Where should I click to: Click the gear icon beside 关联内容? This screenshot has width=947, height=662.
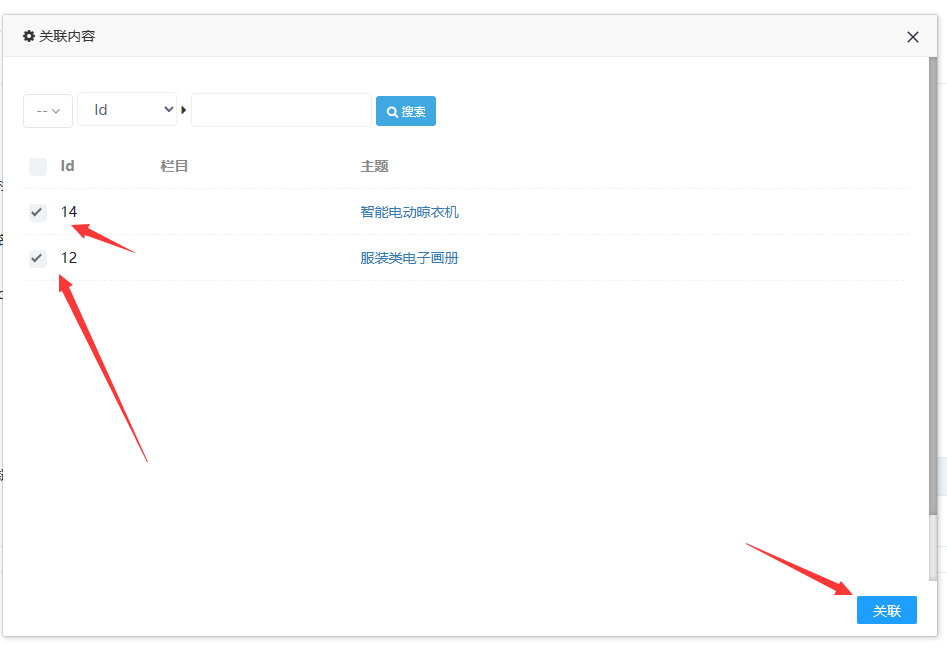[28, 36]
